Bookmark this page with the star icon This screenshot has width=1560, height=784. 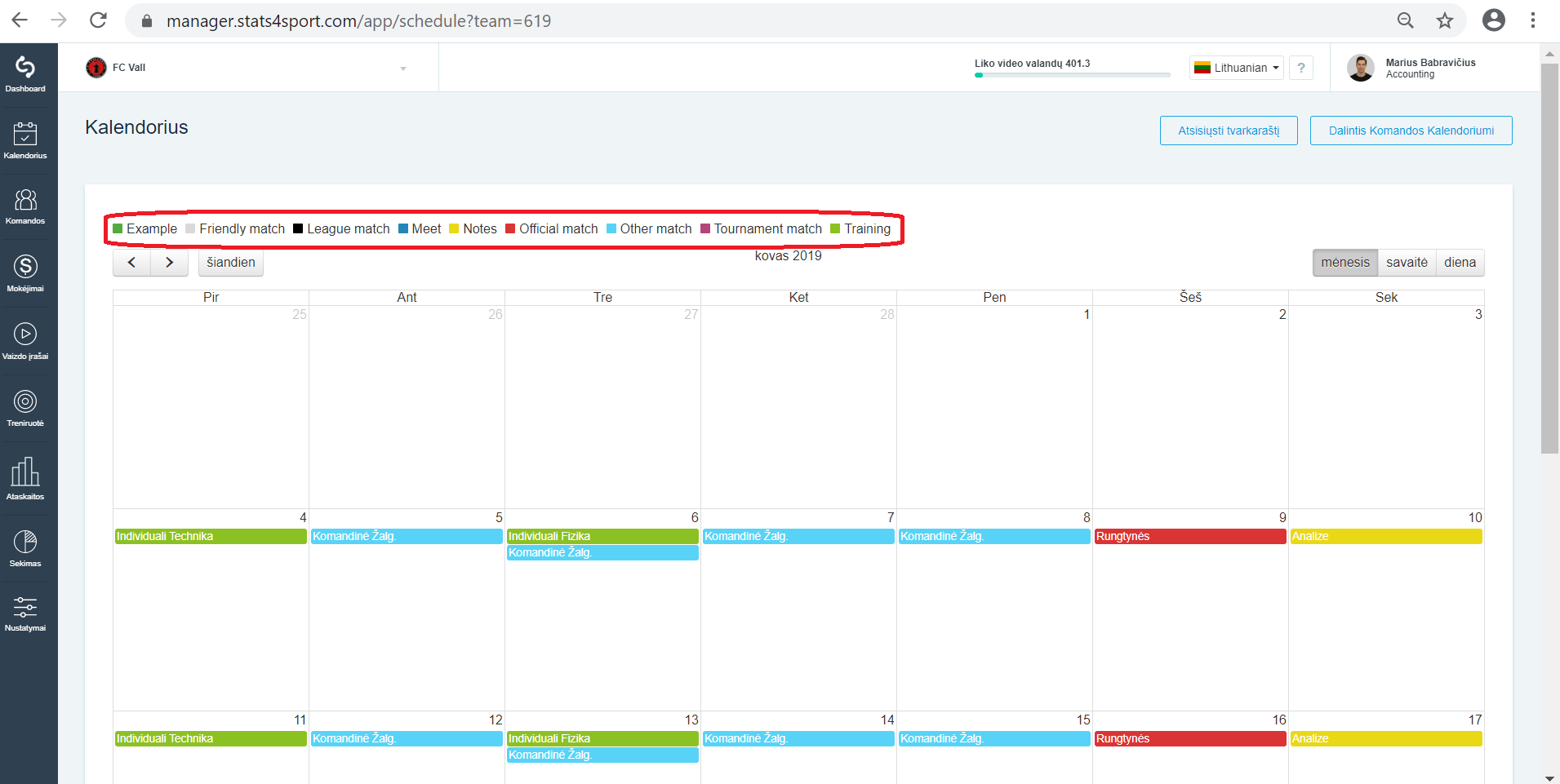point(1445,20)
